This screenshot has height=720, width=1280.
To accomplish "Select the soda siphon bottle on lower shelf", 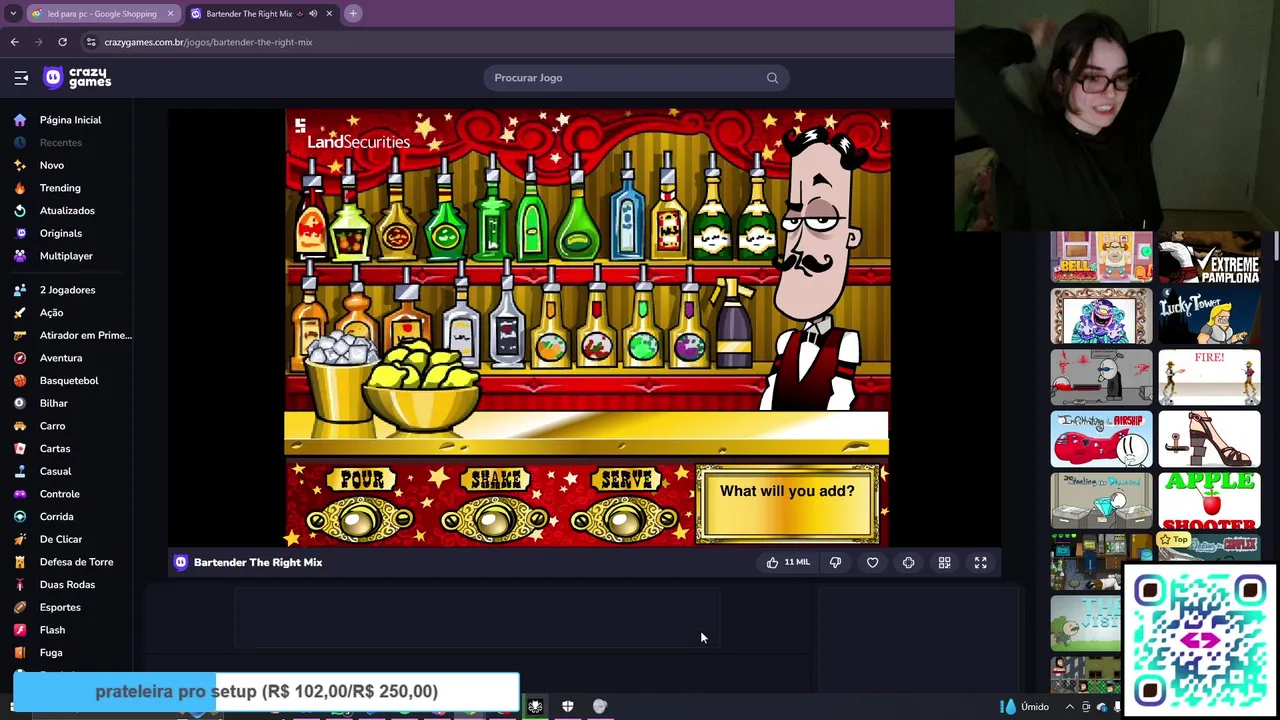I will pyautogui.click(x=733, y=325).
